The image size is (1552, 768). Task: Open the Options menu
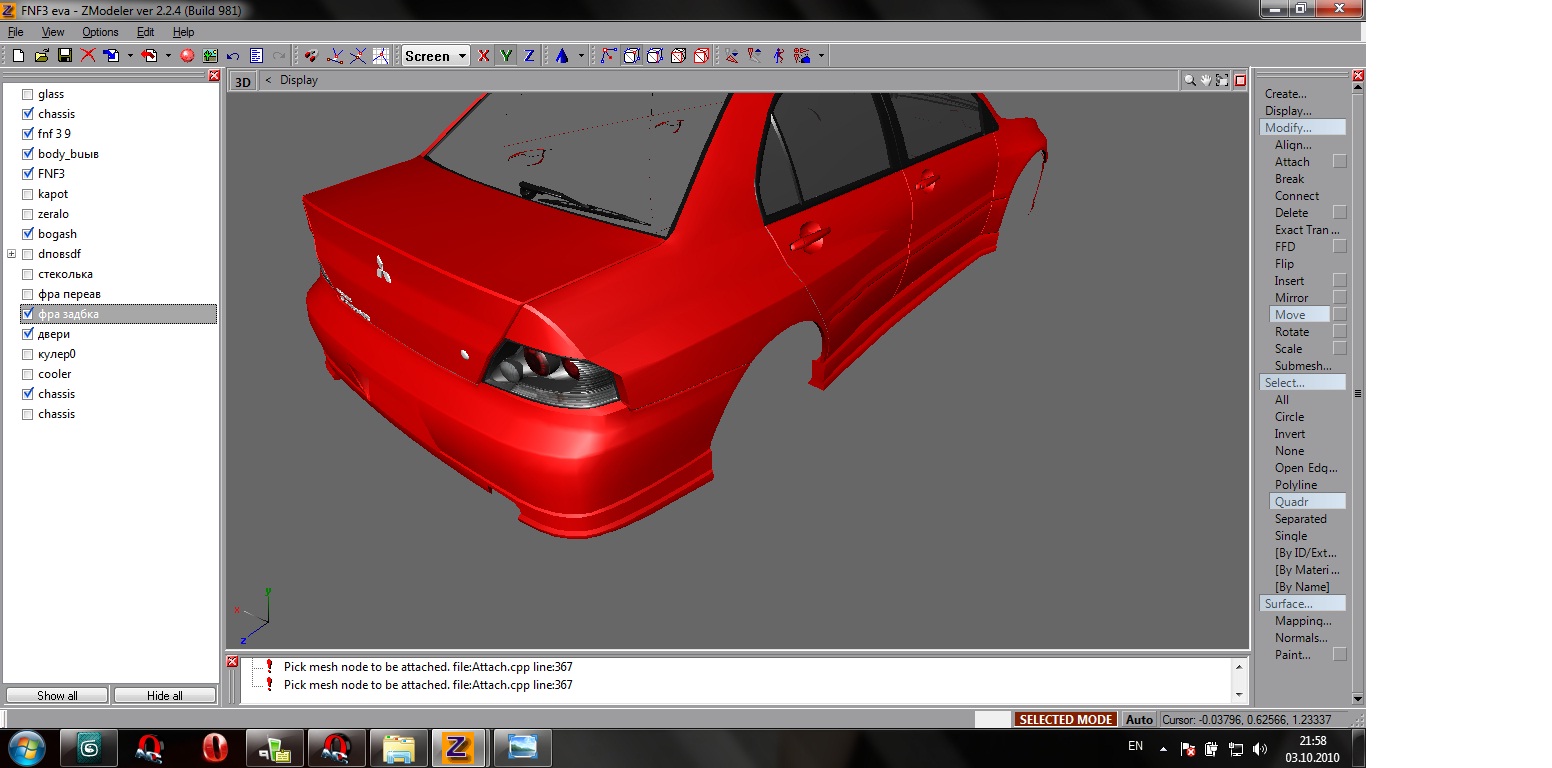(100, 32)
